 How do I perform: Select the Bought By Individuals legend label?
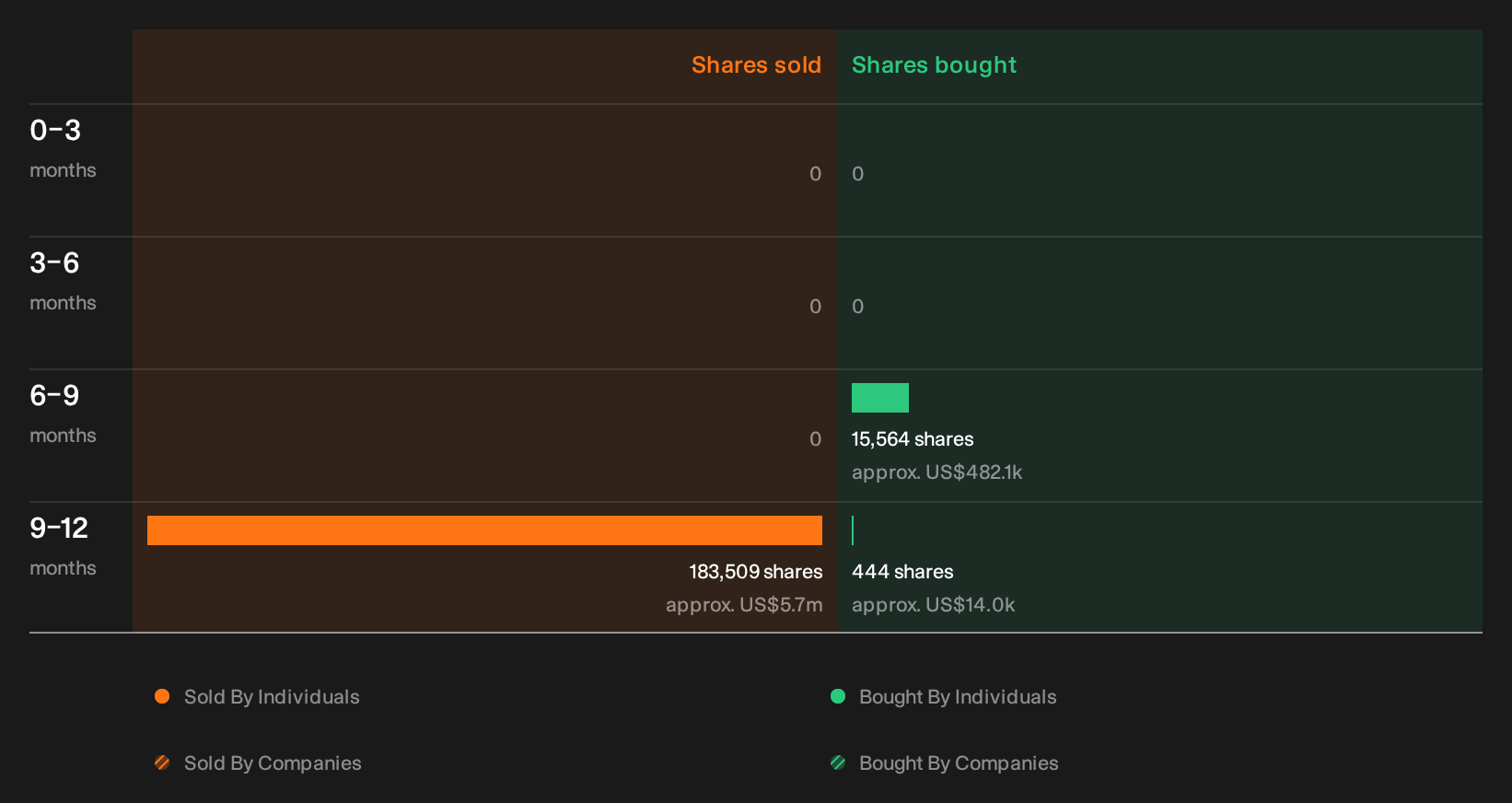[958, 697]
